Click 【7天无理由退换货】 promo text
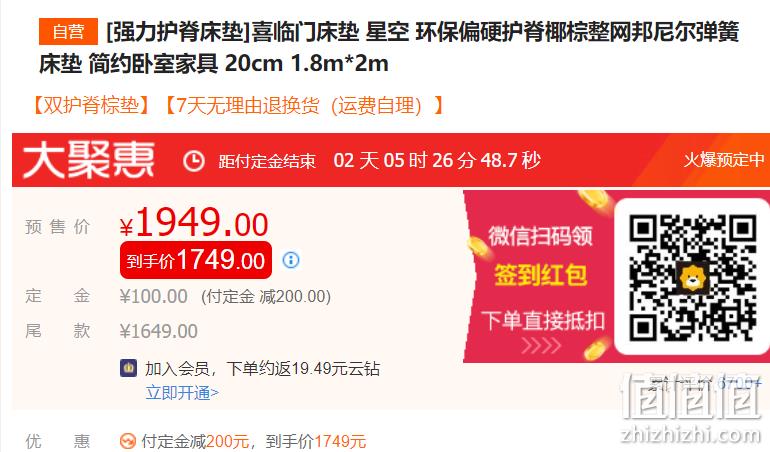 click(304, 105)
